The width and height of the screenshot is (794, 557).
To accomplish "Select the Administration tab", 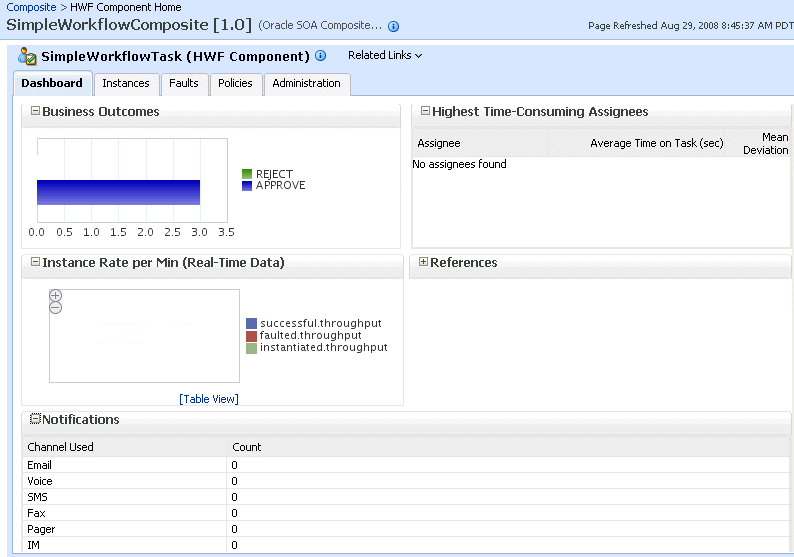I will pyautogui.click(x=306, y=84).
